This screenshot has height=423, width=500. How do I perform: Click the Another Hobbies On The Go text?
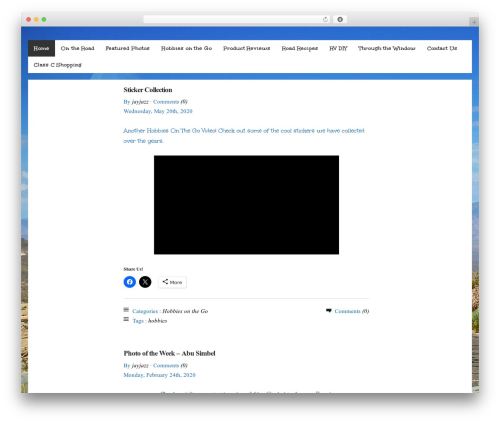coord(244,135)
